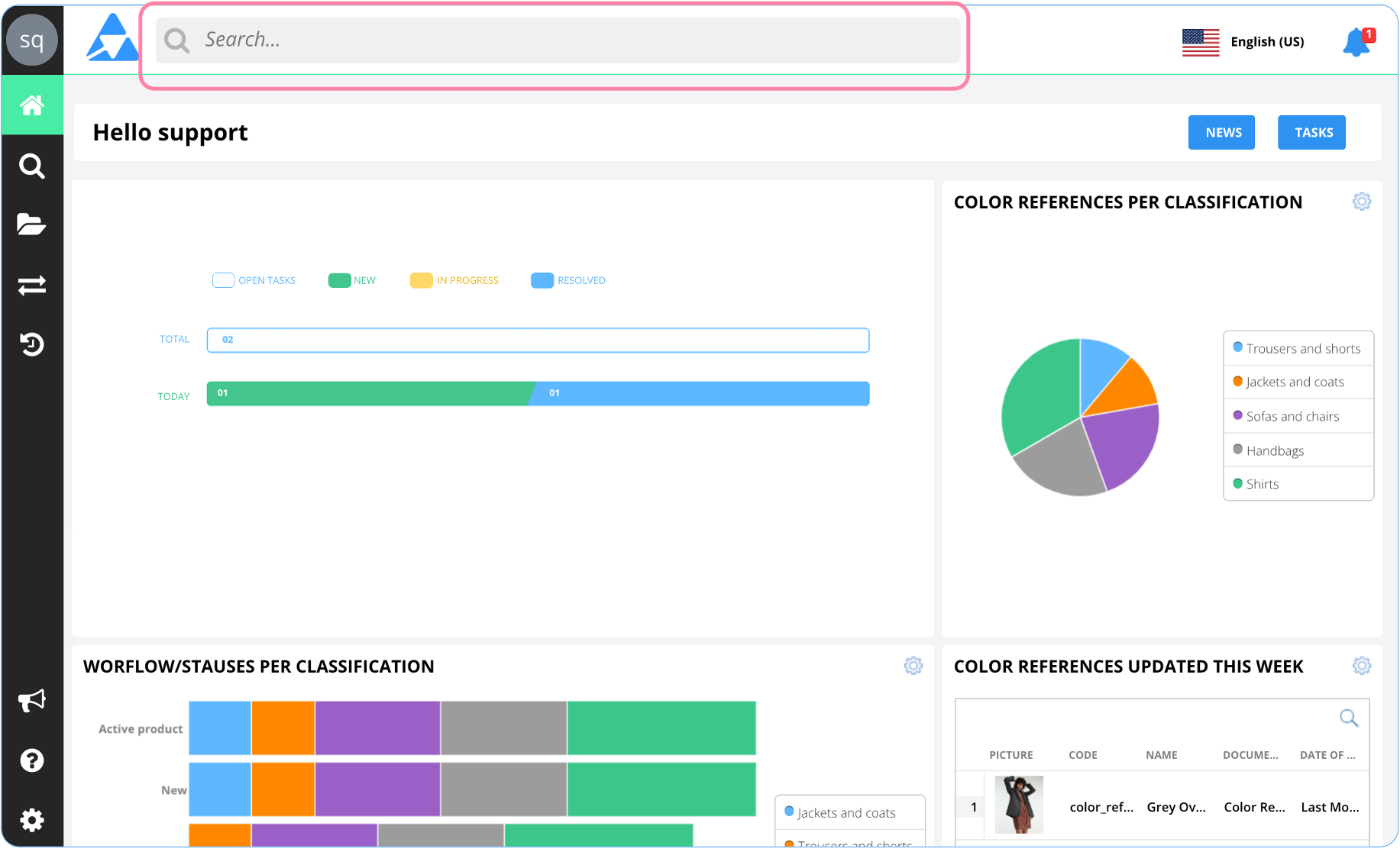Click the orange Active product bar segment
Screen dimensions: 1400x849
[x=283, y=728]
